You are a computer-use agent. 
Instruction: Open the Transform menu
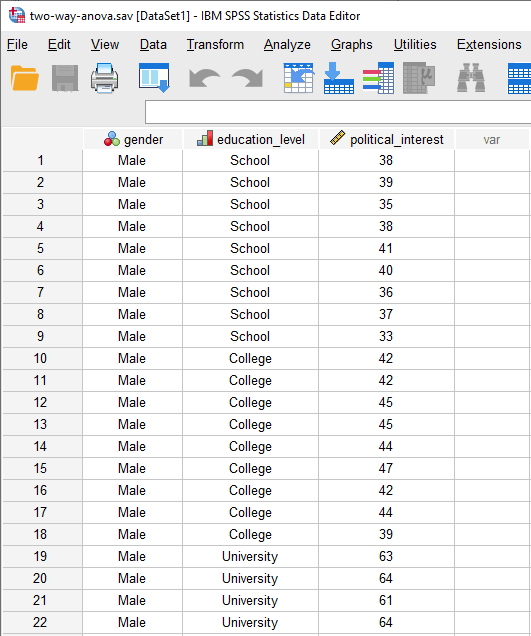(x=215, y=44)
